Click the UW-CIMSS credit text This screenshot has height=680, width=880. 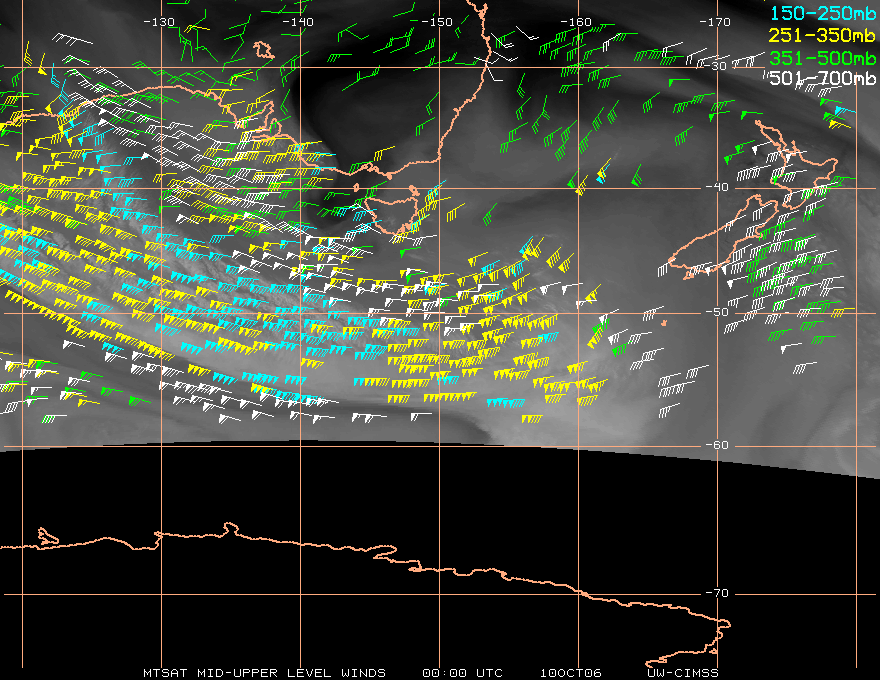(x=683, y=673)
